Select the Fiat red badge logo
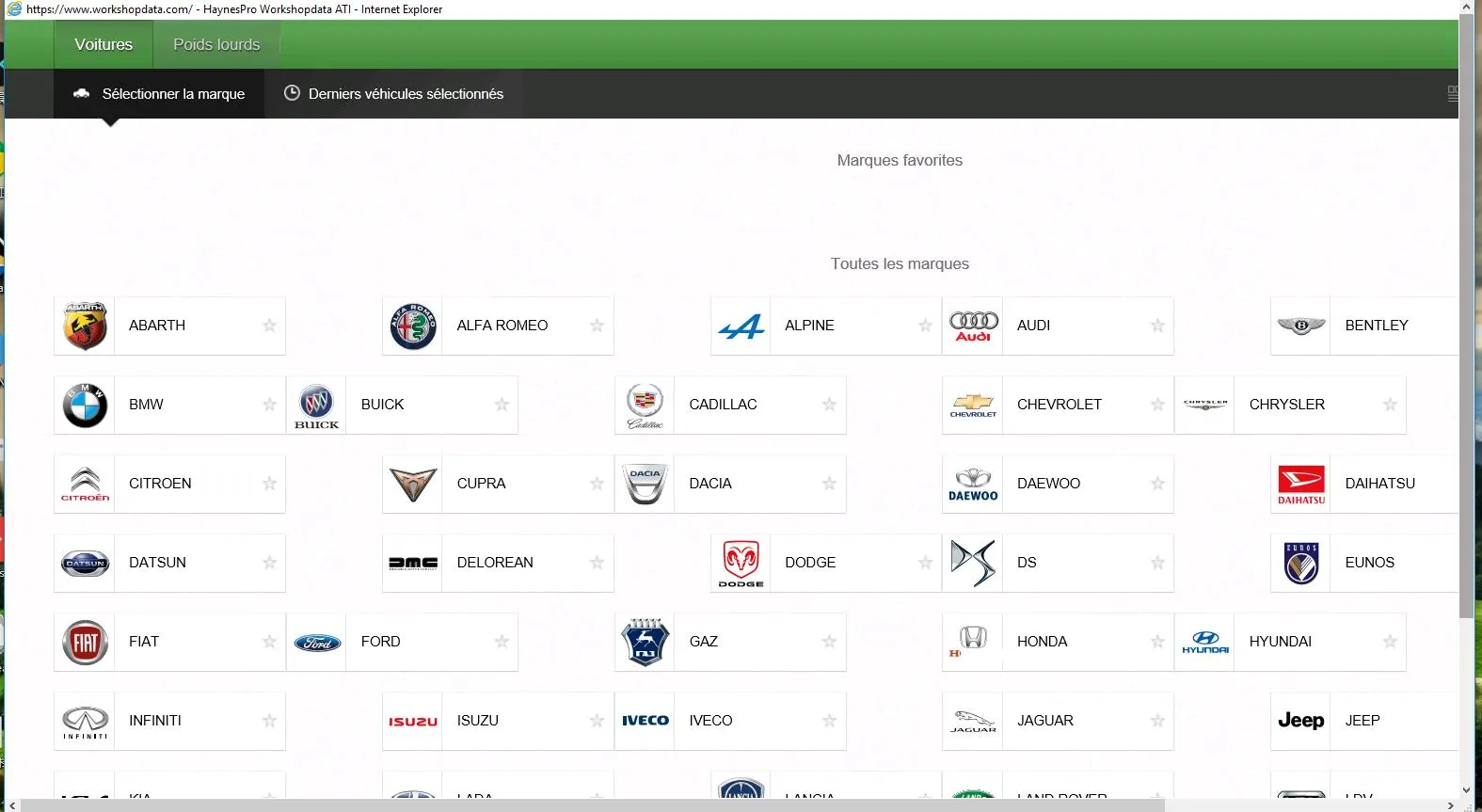 pyautogui.click(x=85, y=642)
